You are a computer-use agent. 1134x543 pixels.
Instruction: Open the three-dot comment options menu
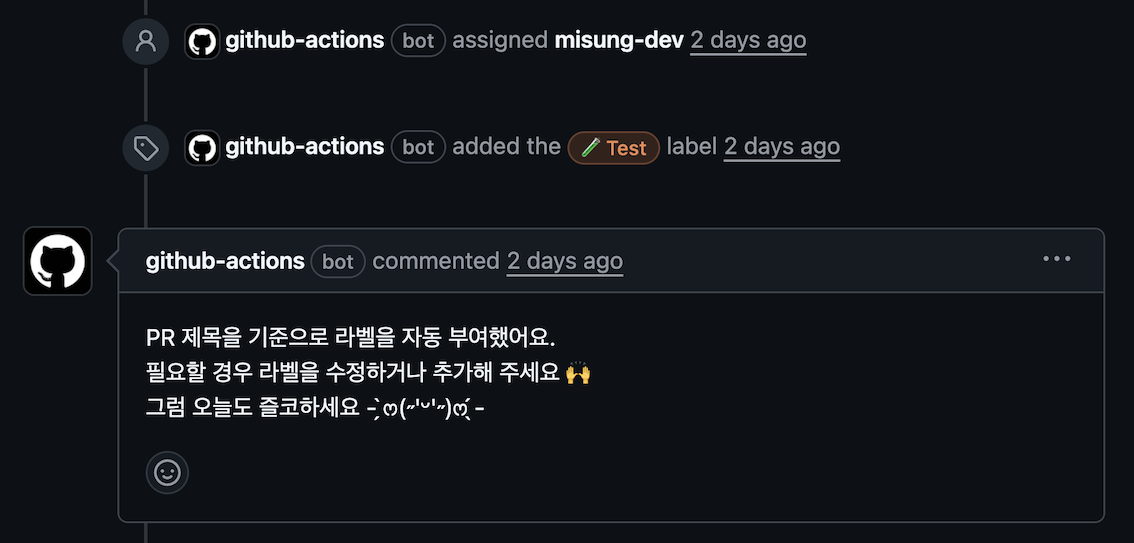(x=1056, y=259)
